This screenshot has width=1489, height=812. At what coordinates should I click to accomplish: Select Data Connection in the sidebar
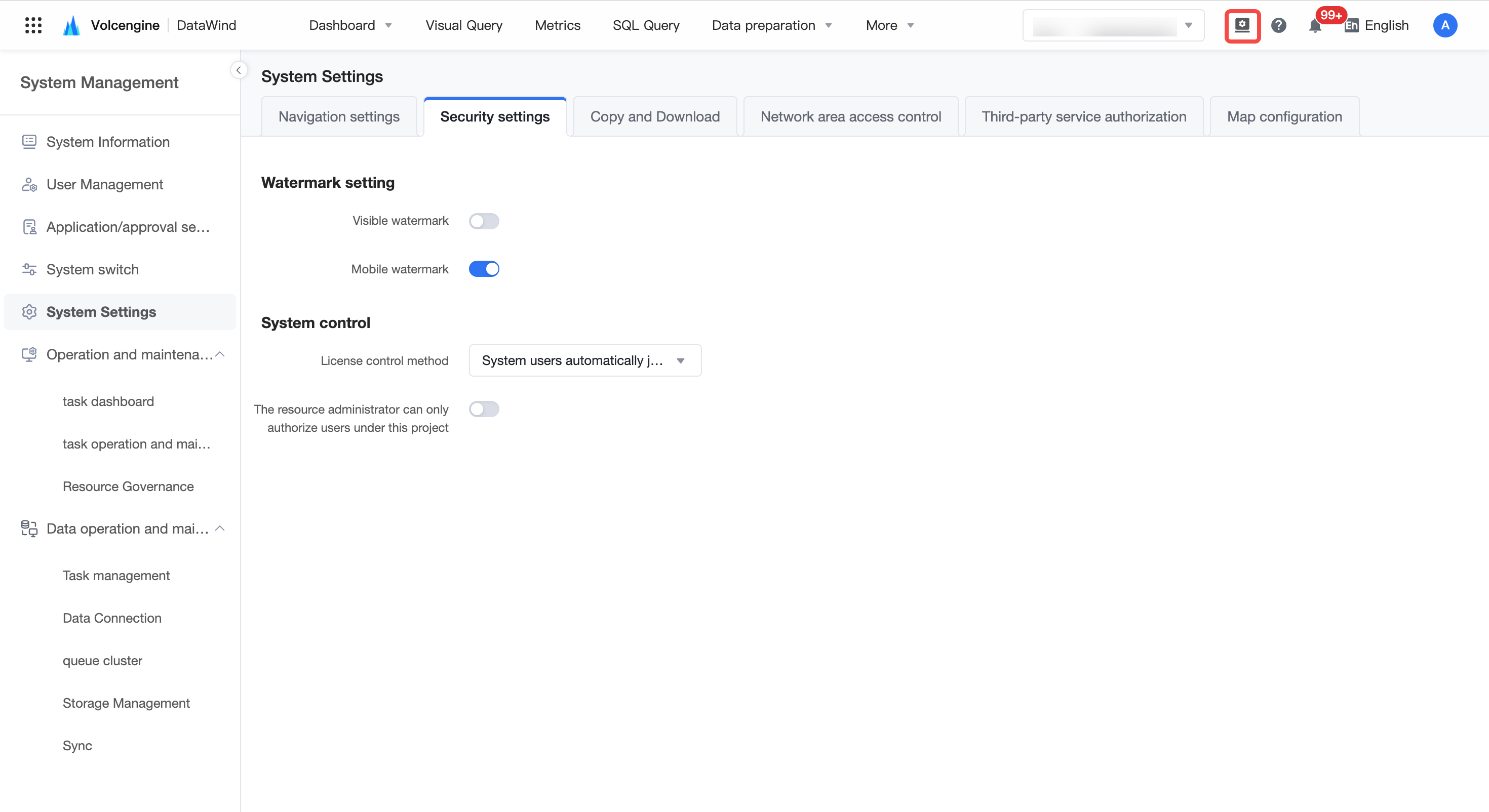[x=112, y=618]
